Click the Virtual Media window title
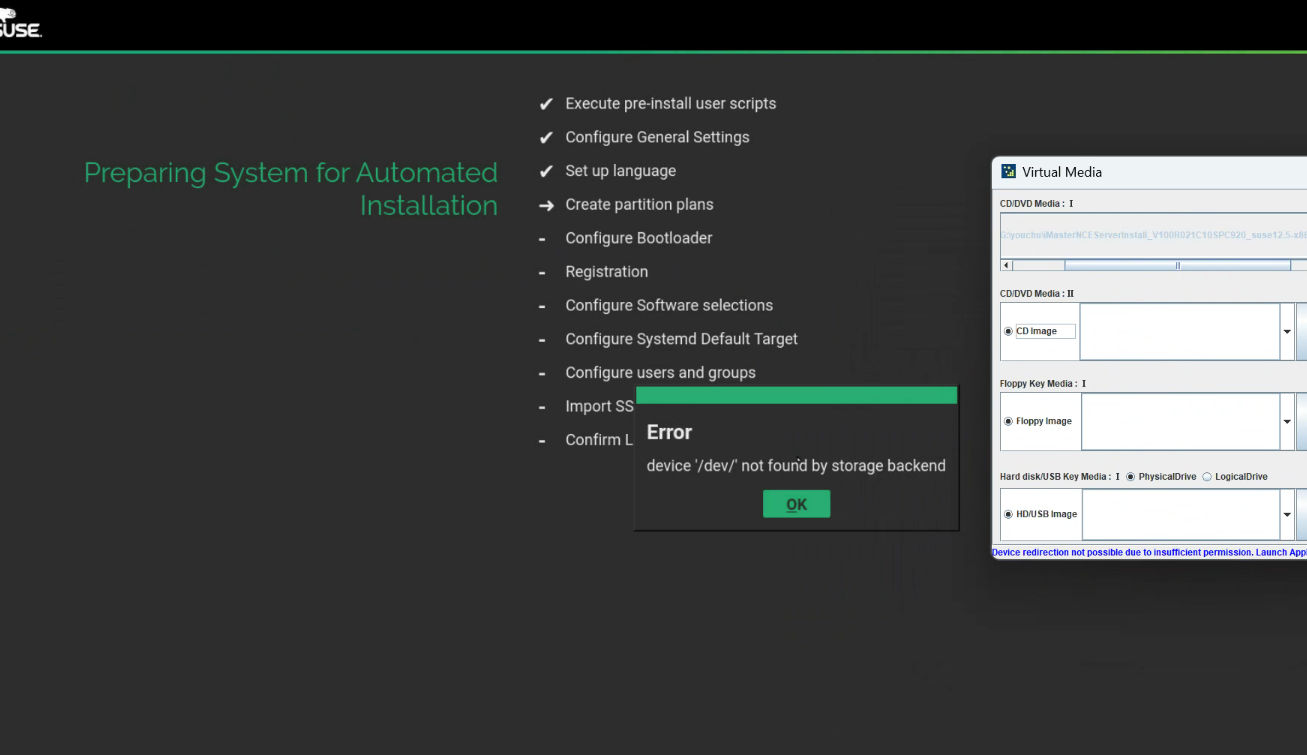The image size is (1307, 755). pos(1062,172)
